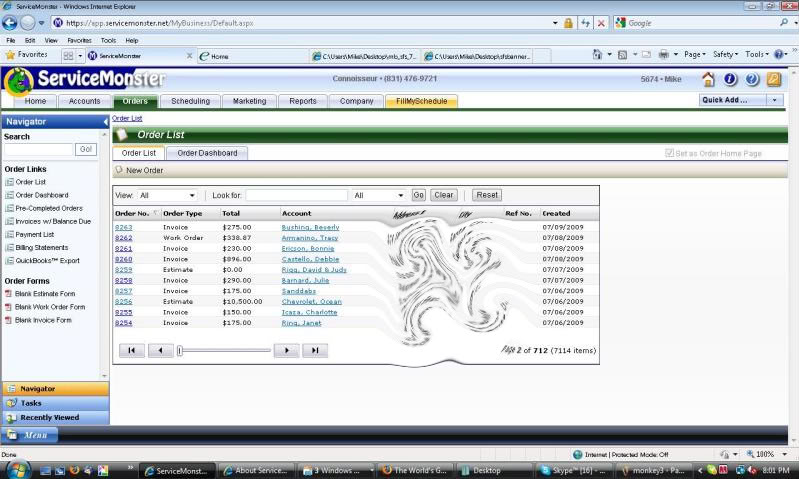
Task: Open the Scheduling menu tab
Action: pos(190,101)
